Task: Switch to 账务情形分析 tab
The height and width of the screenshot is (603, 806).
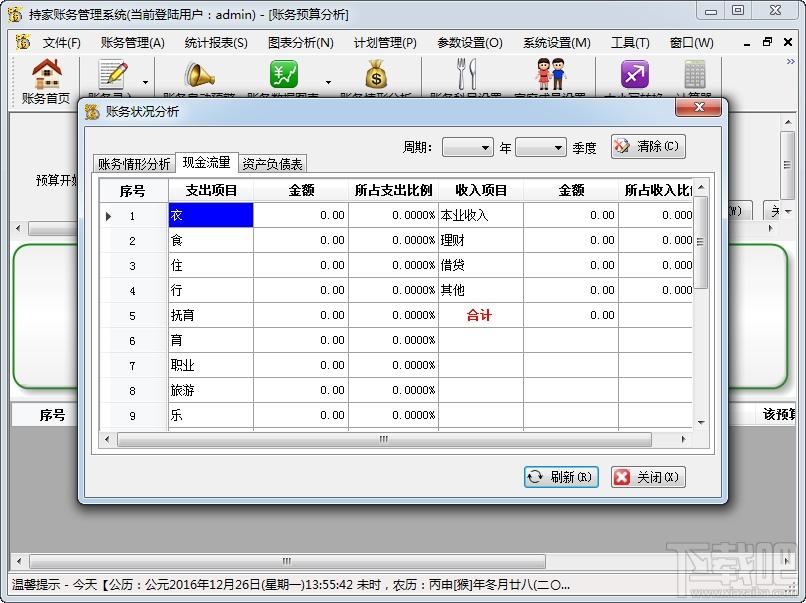Action: pos(134,163)
